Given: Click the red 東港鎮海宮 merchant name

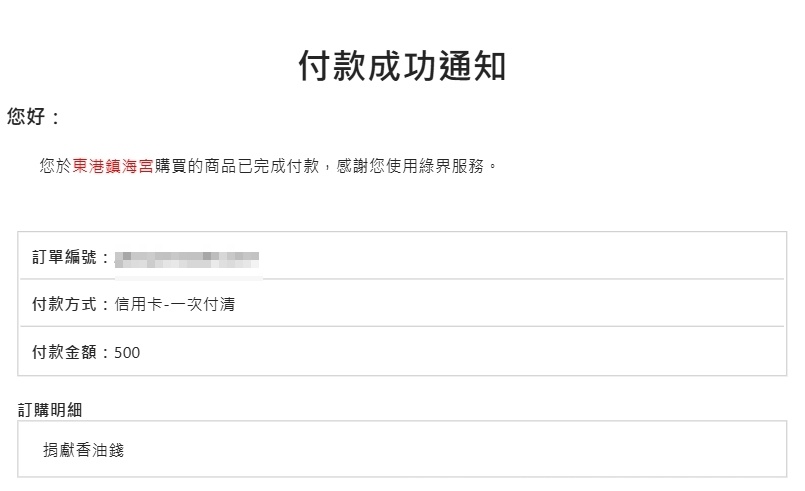Looking at the screenshot, I should (x=113, y=166).
